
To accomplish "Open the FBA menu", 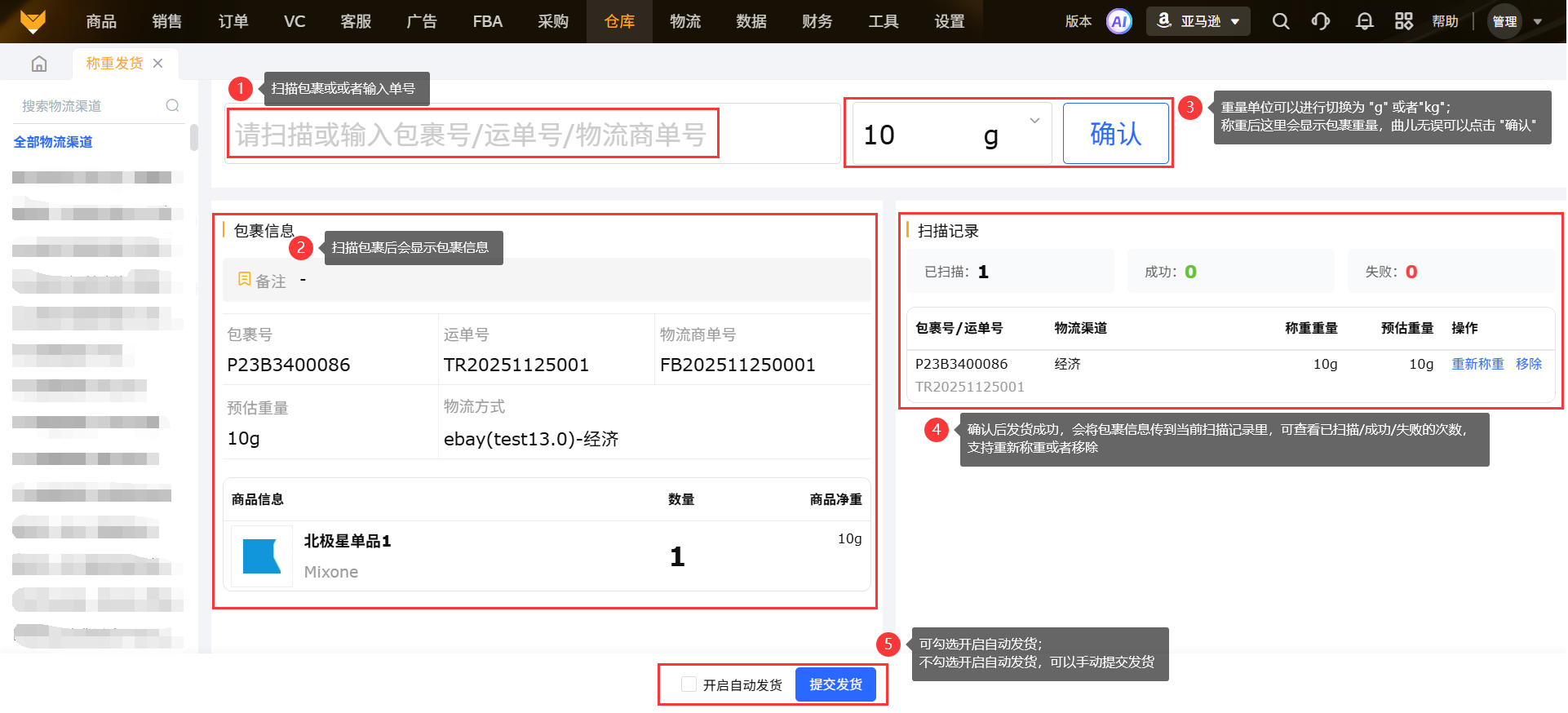I will pyautogui.click(x=488, y=22).
